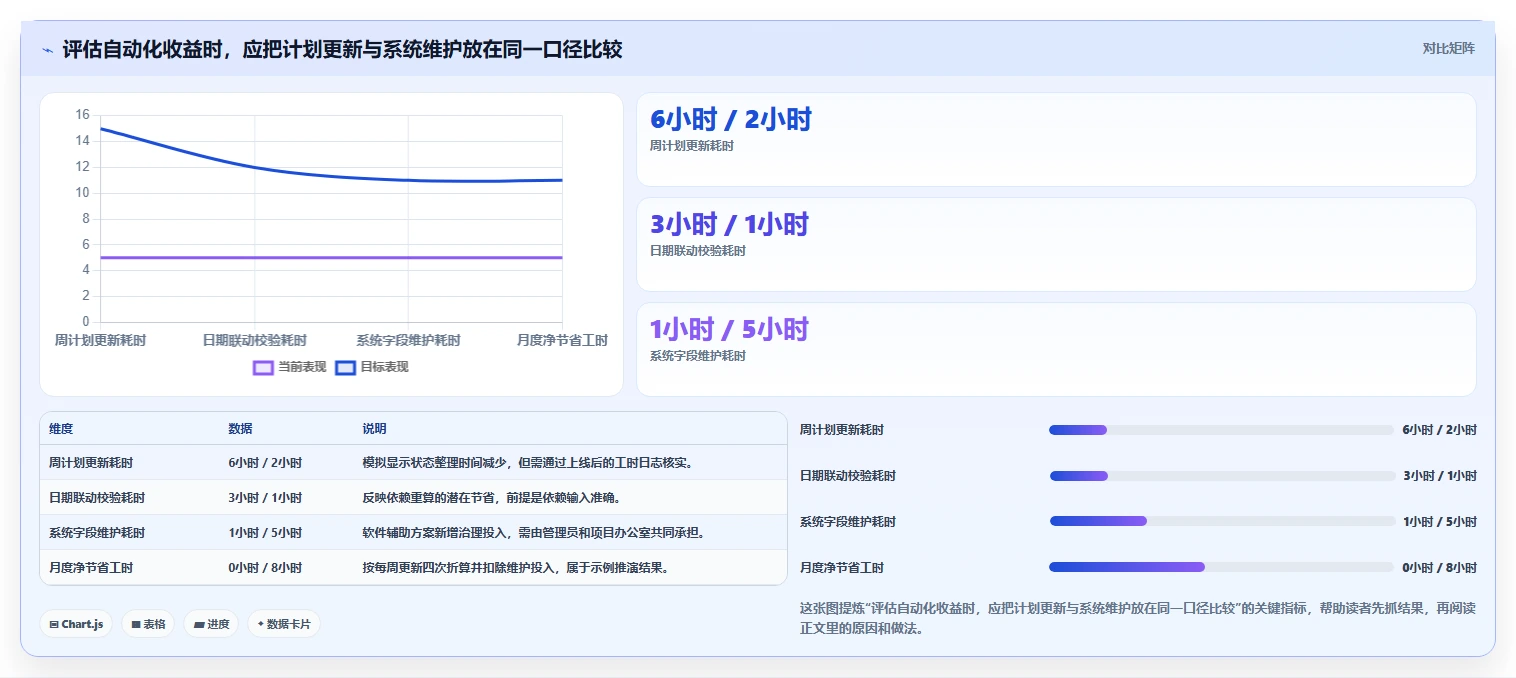Image resolution: width=1516 pixels, height=678 pixels.
Task: Toggle the 目标表现 legend item
Action: pos(372,367)
